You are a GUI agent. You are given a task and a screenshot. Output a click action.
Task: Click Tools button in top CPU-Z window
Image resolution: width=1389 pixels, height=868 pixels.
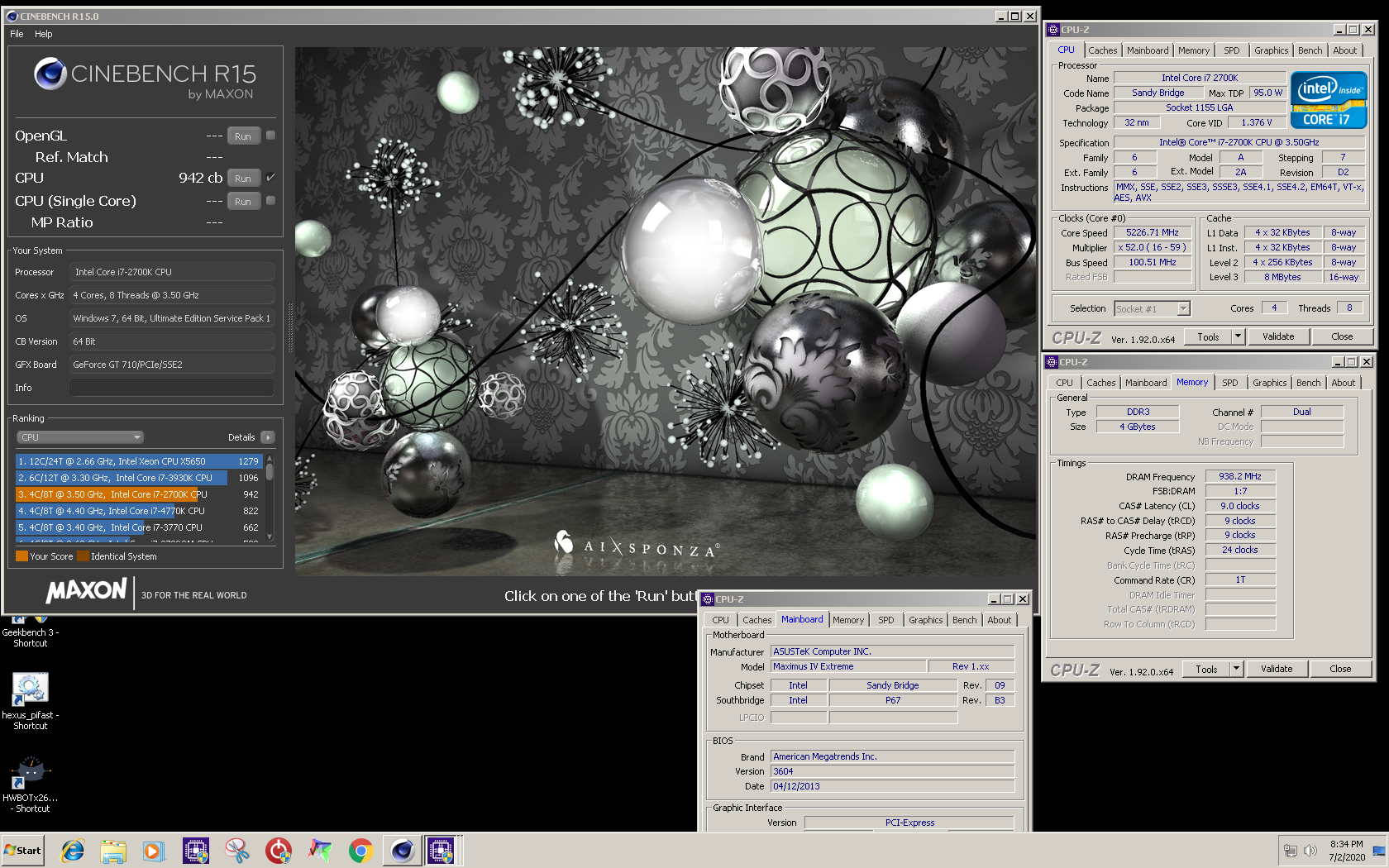pyautogui.click(x=1208, y=336)
